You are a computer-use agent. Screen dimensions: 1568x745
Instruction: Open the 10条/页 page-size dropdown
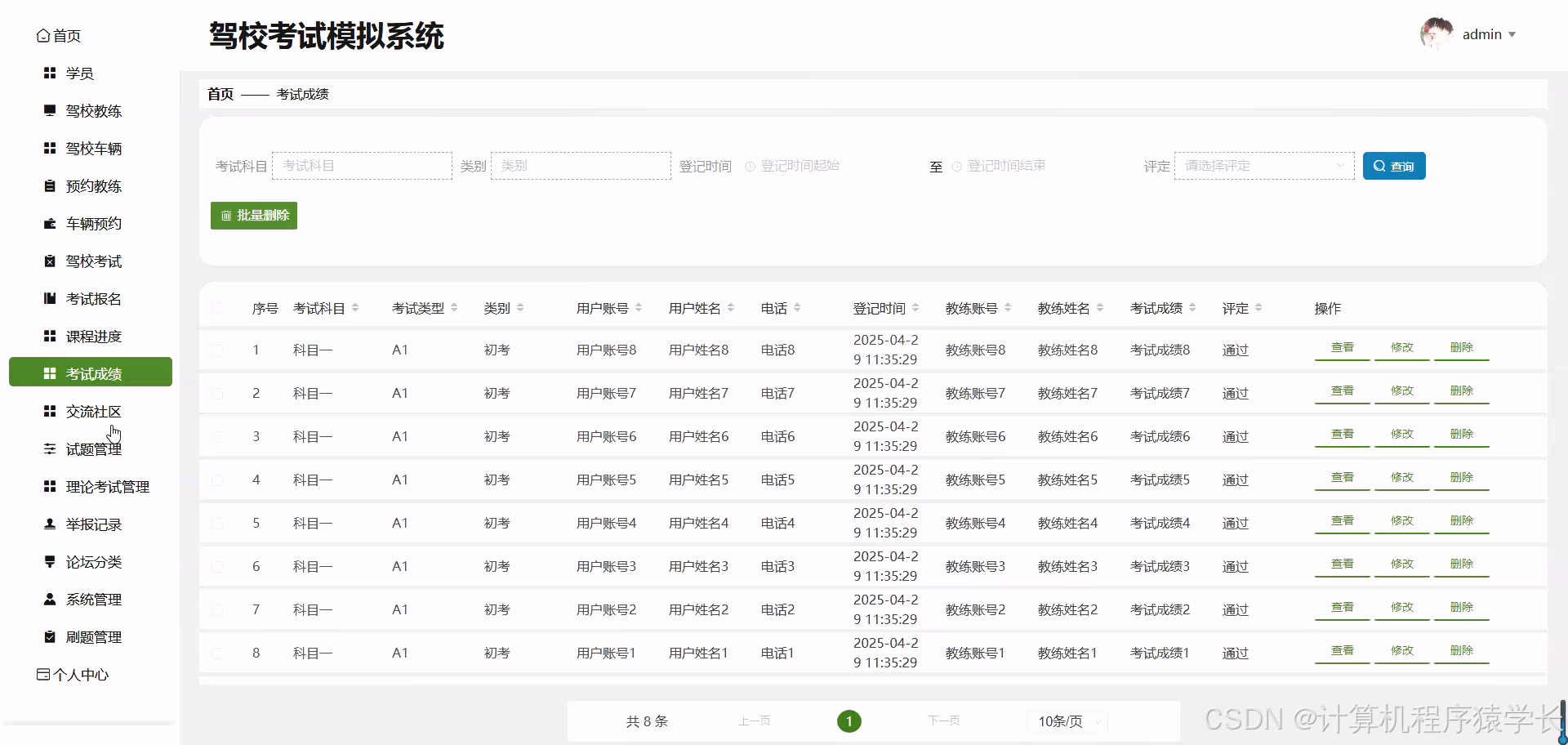tap(1067, 721)
